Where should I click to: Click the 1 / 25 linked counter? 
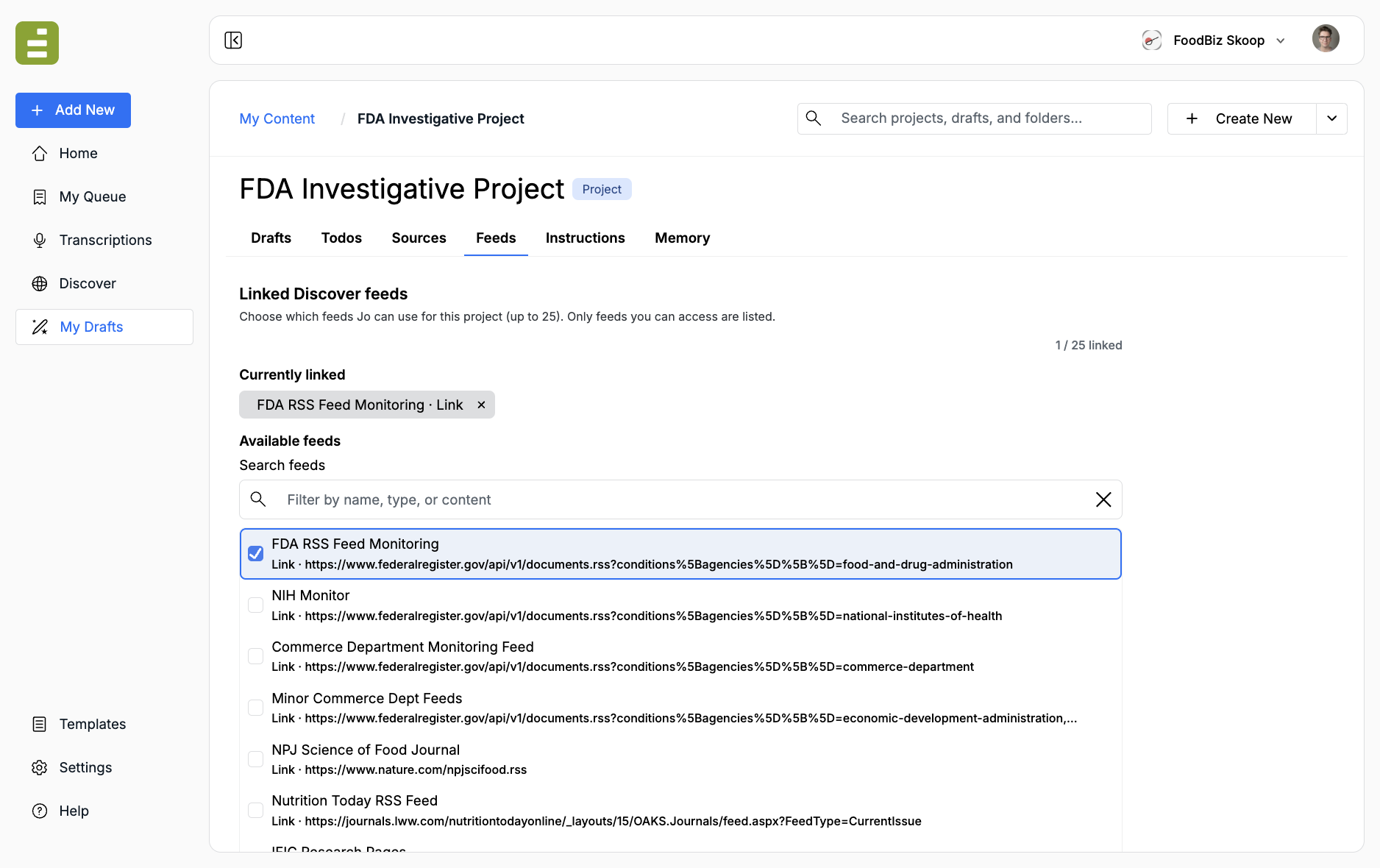pyautogui.click(x=1088, y=345)
